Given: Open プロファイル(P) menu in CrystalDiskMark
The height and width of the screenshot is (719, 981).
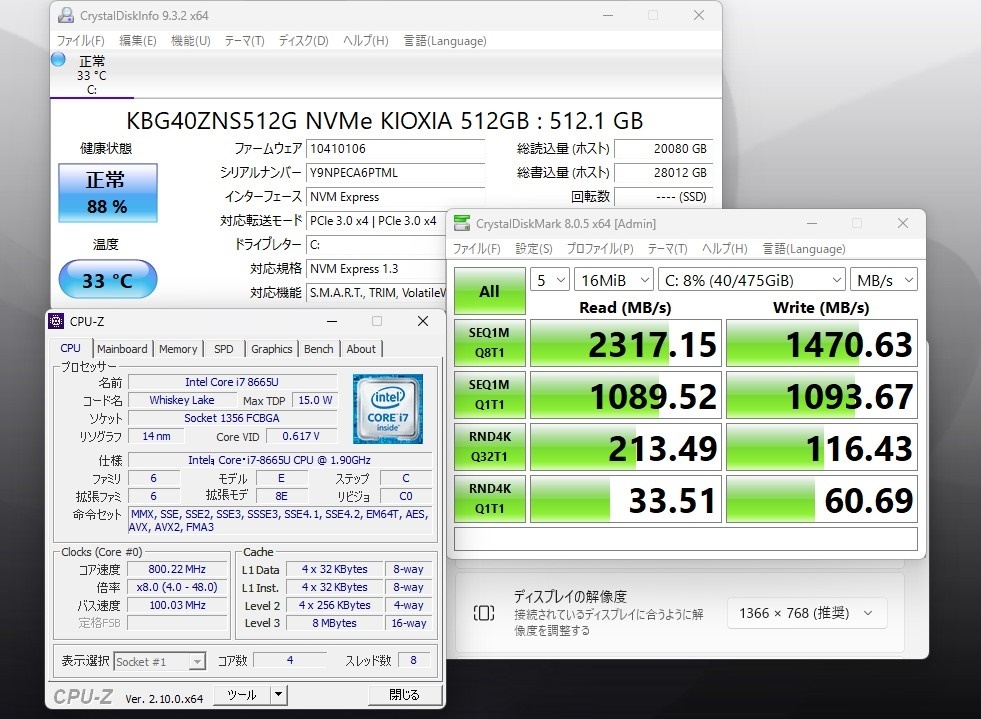Looking at the screenshot, I should [600, 248].
